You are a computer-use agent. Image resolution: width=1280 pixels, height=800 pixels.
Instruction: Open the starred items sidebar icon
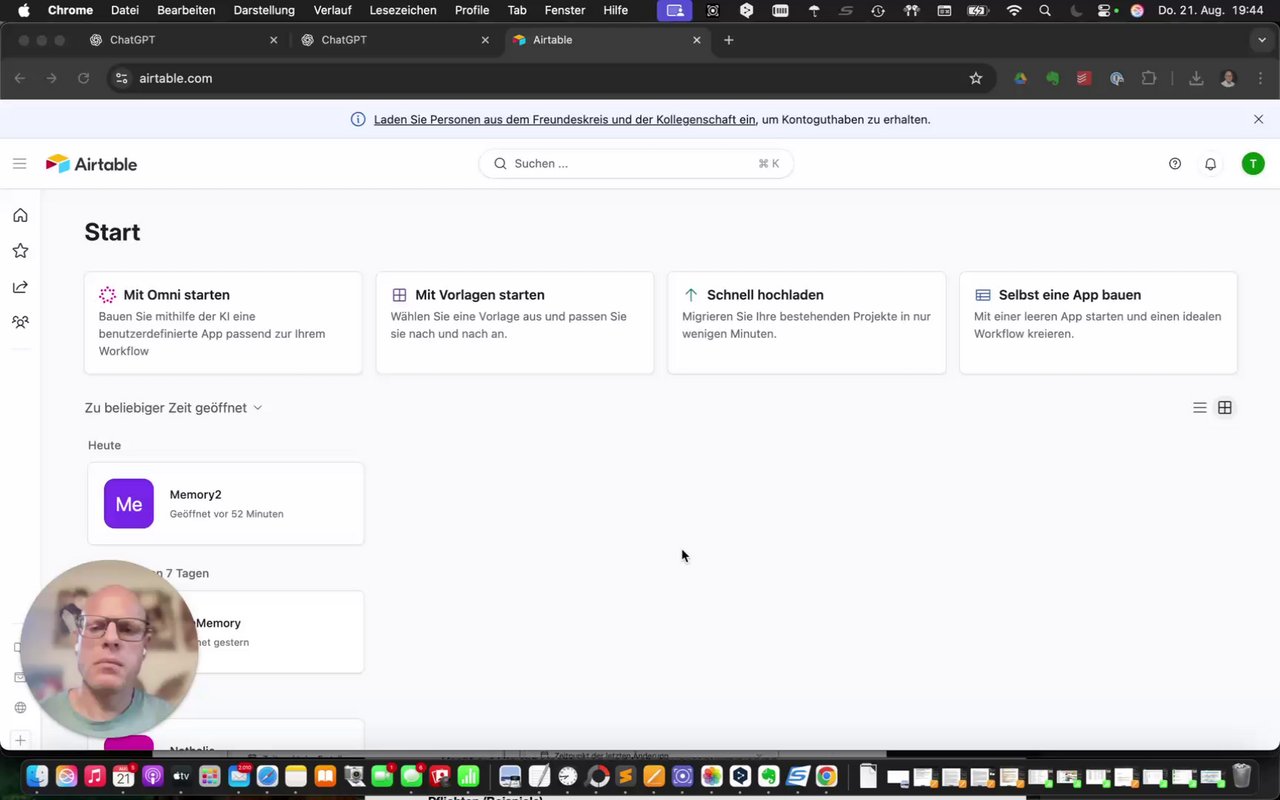tap(20, 251)
